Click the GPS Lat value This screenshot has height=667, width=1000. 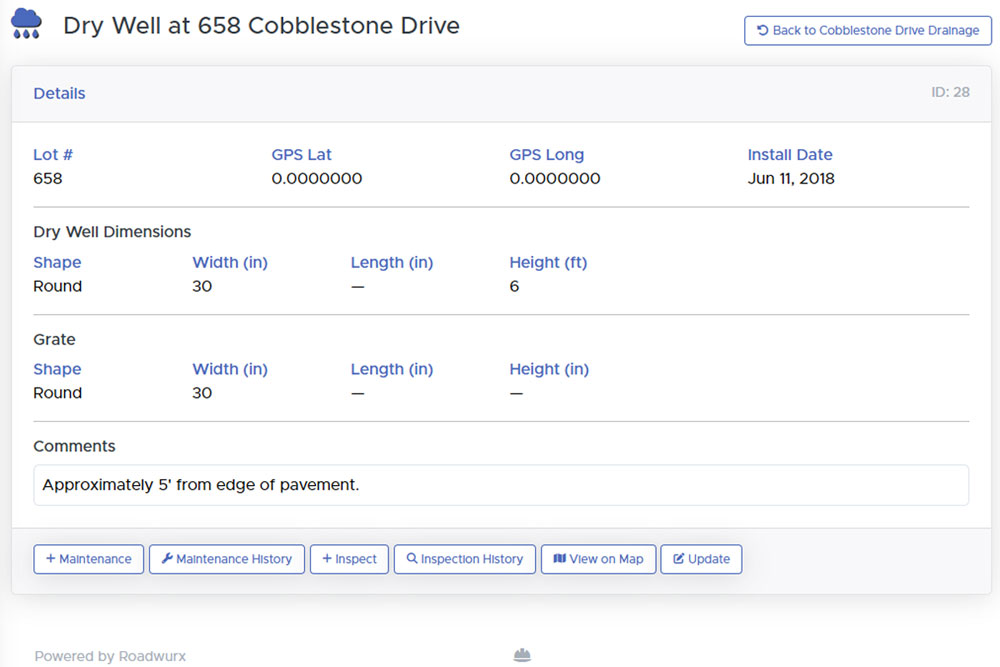click(x=316, y=179)
